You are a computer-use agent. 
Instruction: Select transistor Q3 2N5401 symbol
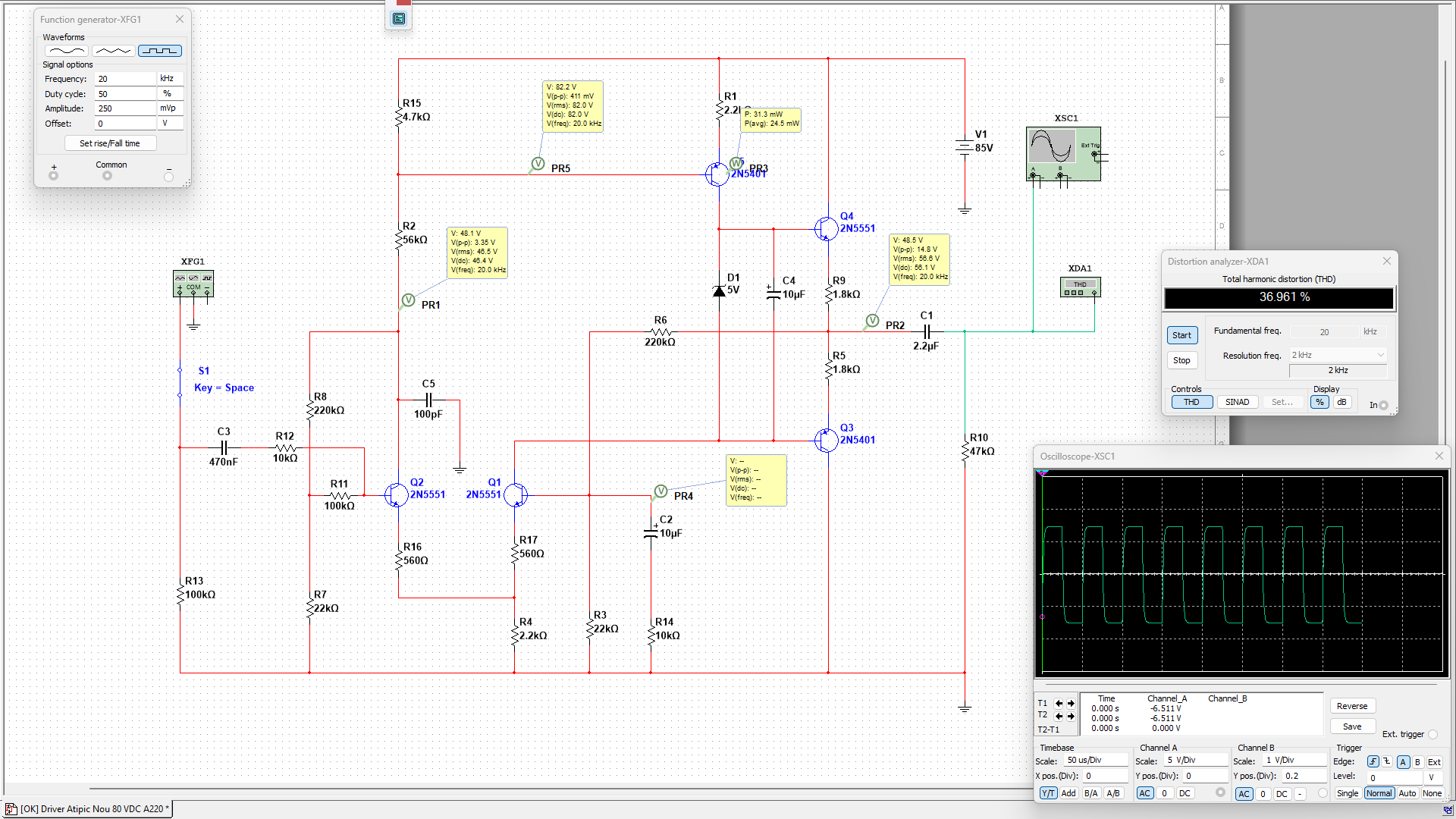826,440
